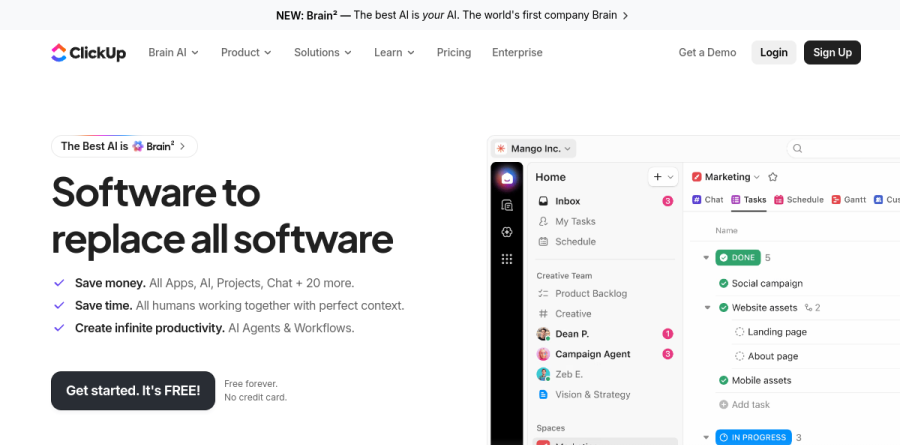Toggle the Mobile assets status check

click(724, 380)
